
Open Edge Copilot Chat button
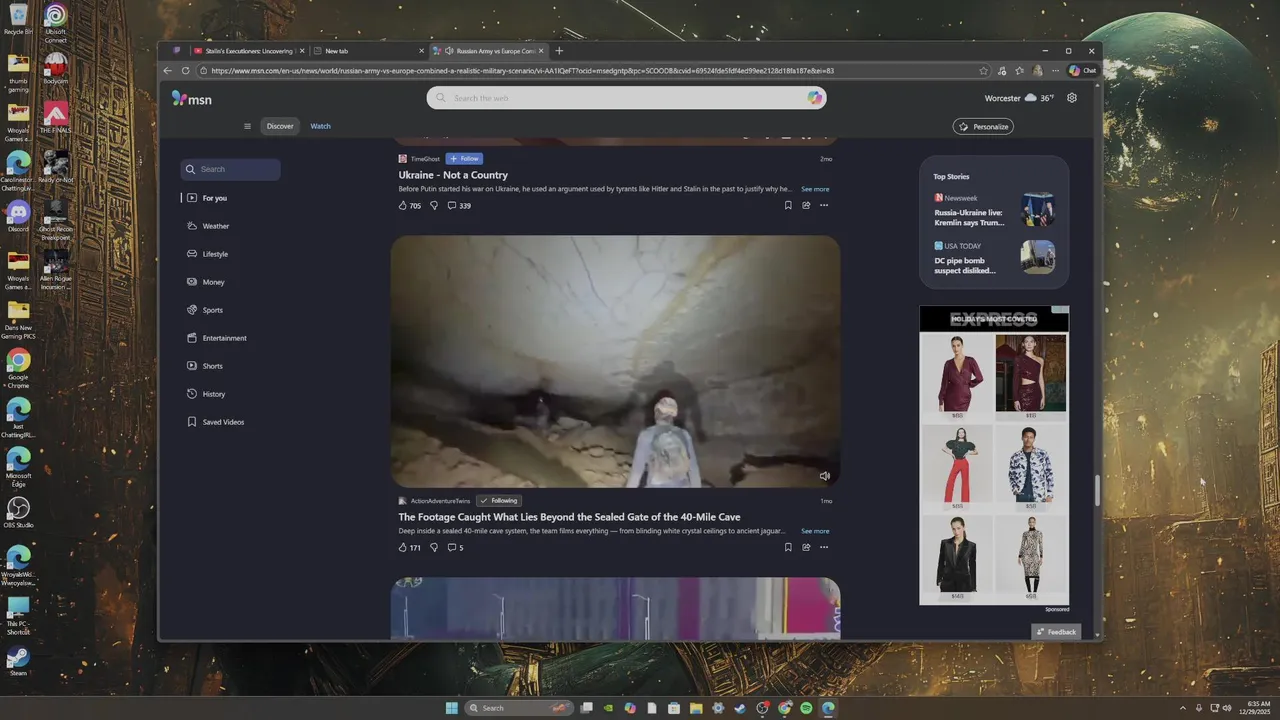point(1083,71)
